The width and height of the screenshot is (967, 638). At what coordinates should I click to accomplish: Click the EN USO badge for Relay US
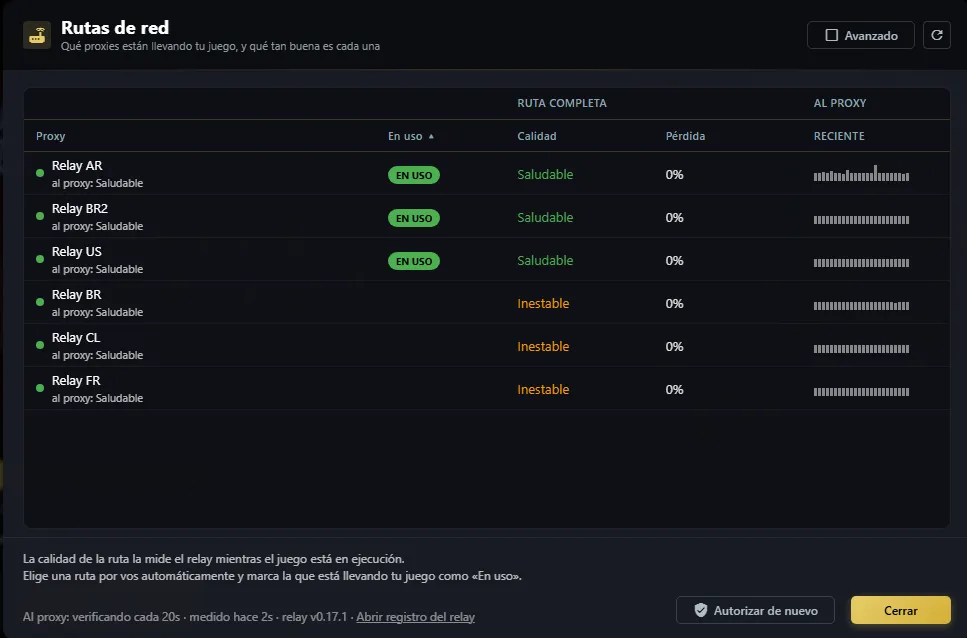coord(414,261)
